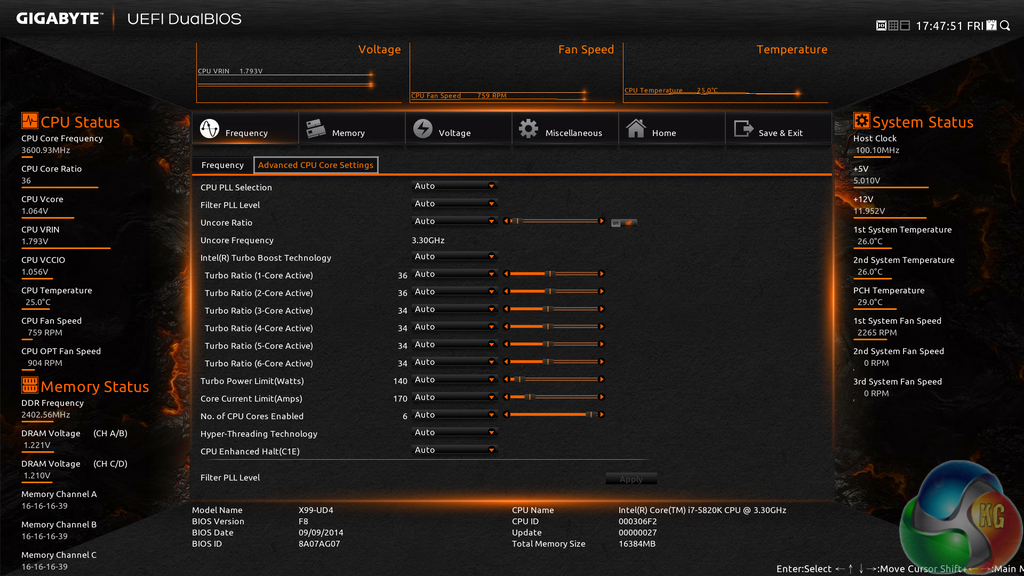
Task: Click the CPU Core Frequency value 3600.93MHz
Action: (x=46, y=150)
